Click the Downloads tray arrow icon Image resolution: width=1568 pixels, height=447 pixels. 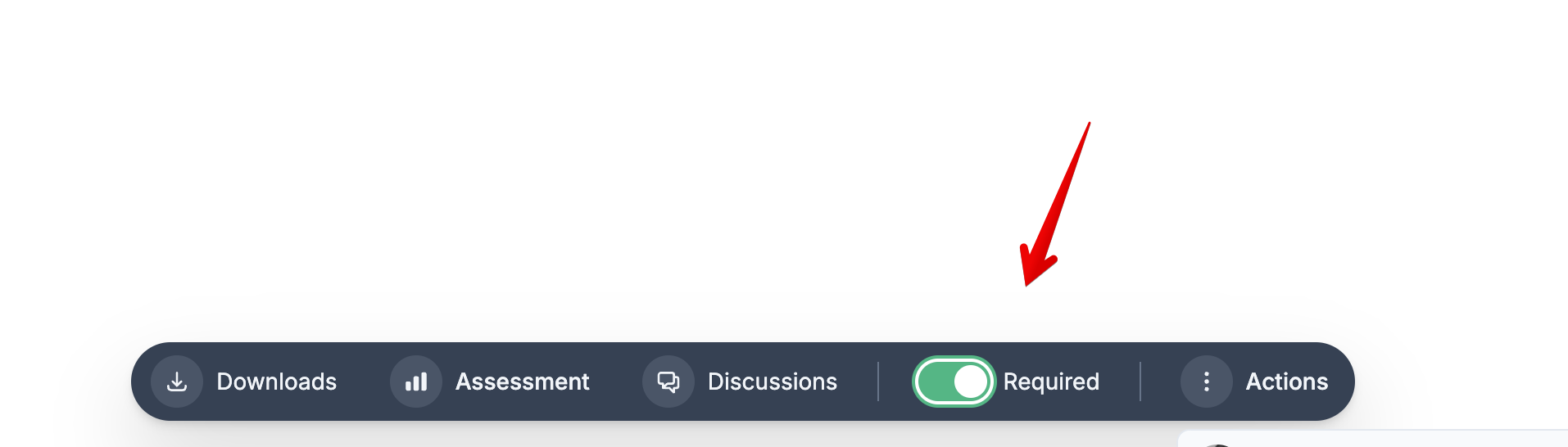point(177,382)
